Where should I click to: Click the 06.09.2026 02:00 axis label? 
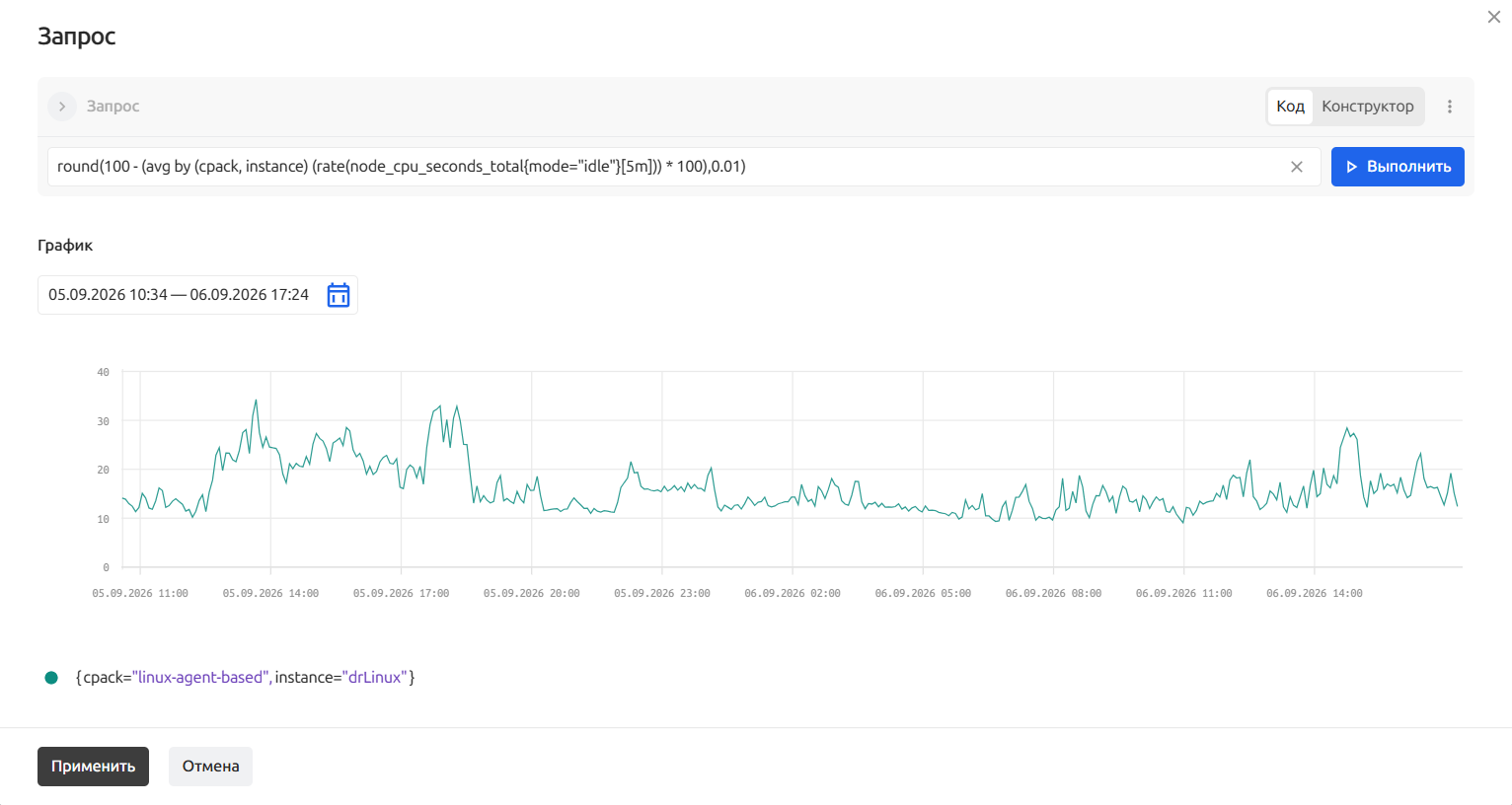793,594
